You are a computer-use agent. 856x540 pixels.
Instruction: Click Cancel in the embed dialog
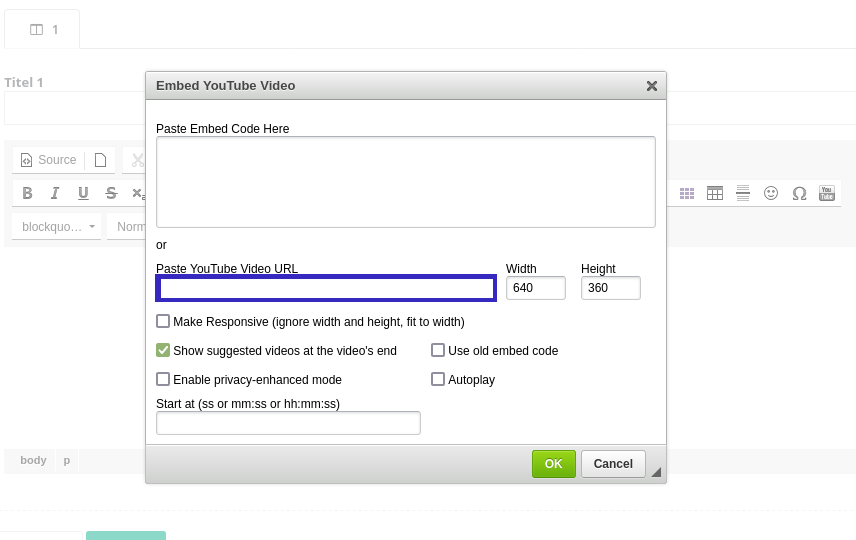(x=613, y=464)
